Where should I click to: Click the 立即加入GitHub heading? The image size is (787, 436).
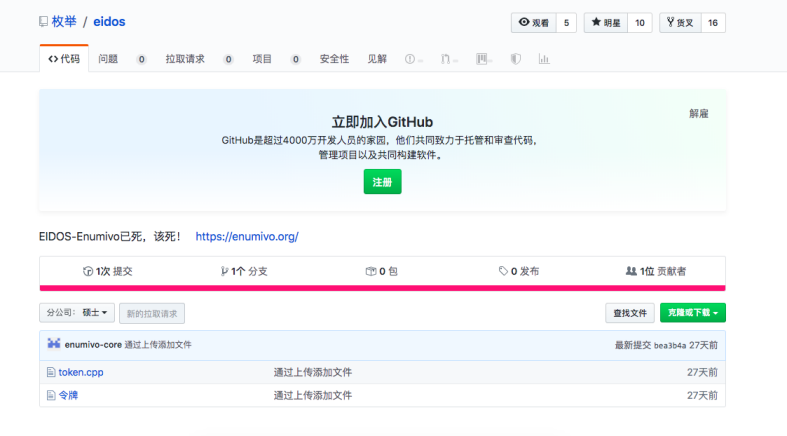(382, 122)
